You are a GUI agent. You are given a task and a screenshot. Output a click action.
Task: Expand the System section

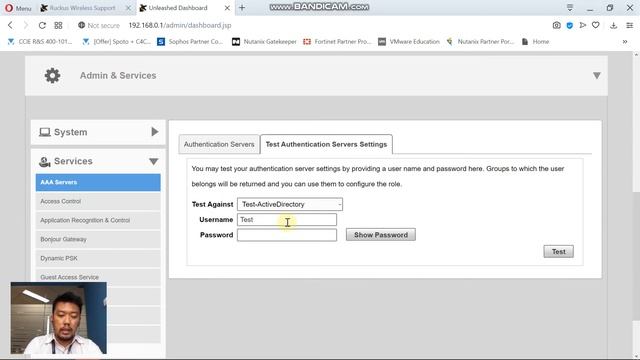click(x=98, y=132)
